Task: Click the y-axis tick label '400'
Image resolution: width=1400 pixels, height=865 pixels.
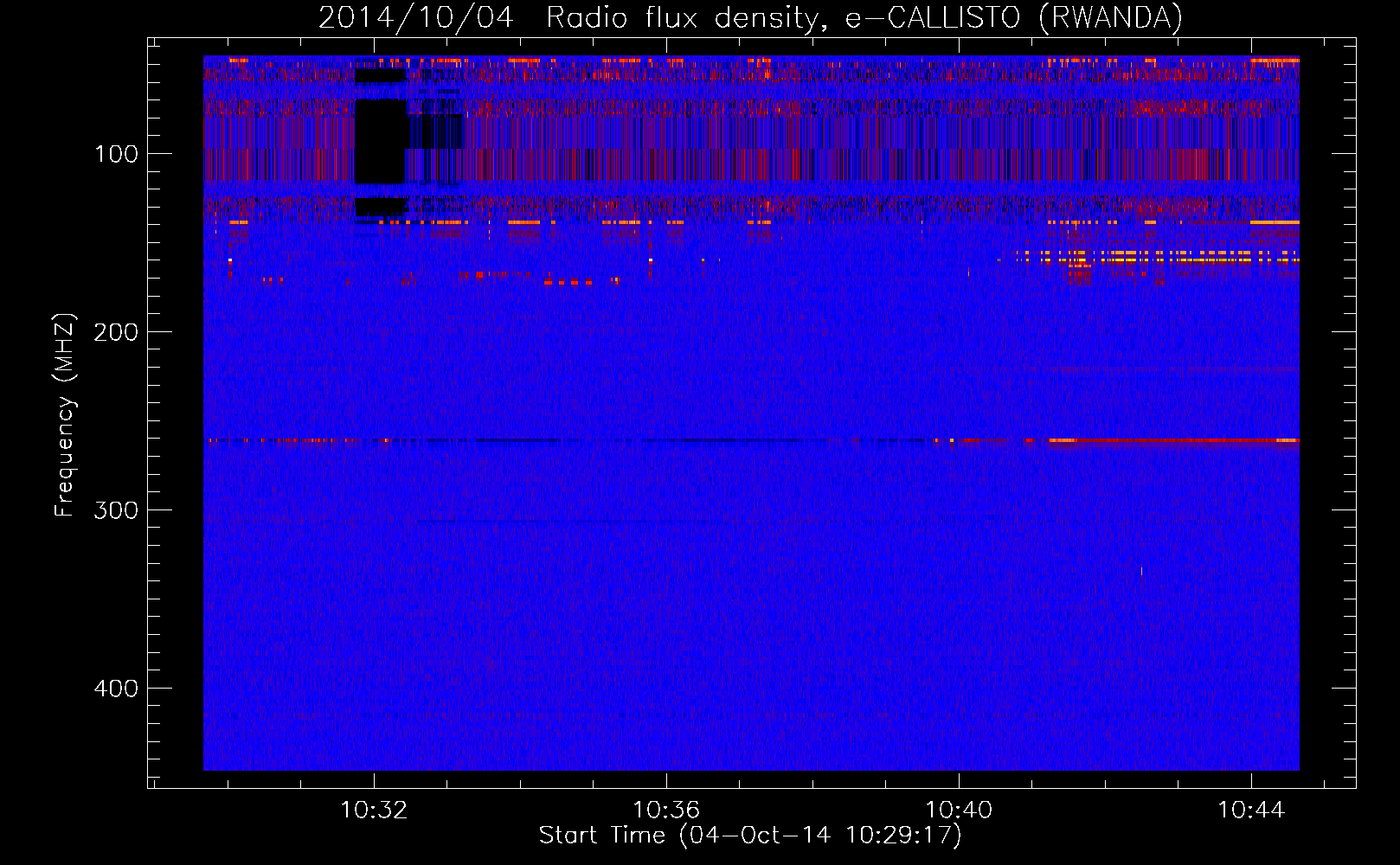Action: coord(116,689)
